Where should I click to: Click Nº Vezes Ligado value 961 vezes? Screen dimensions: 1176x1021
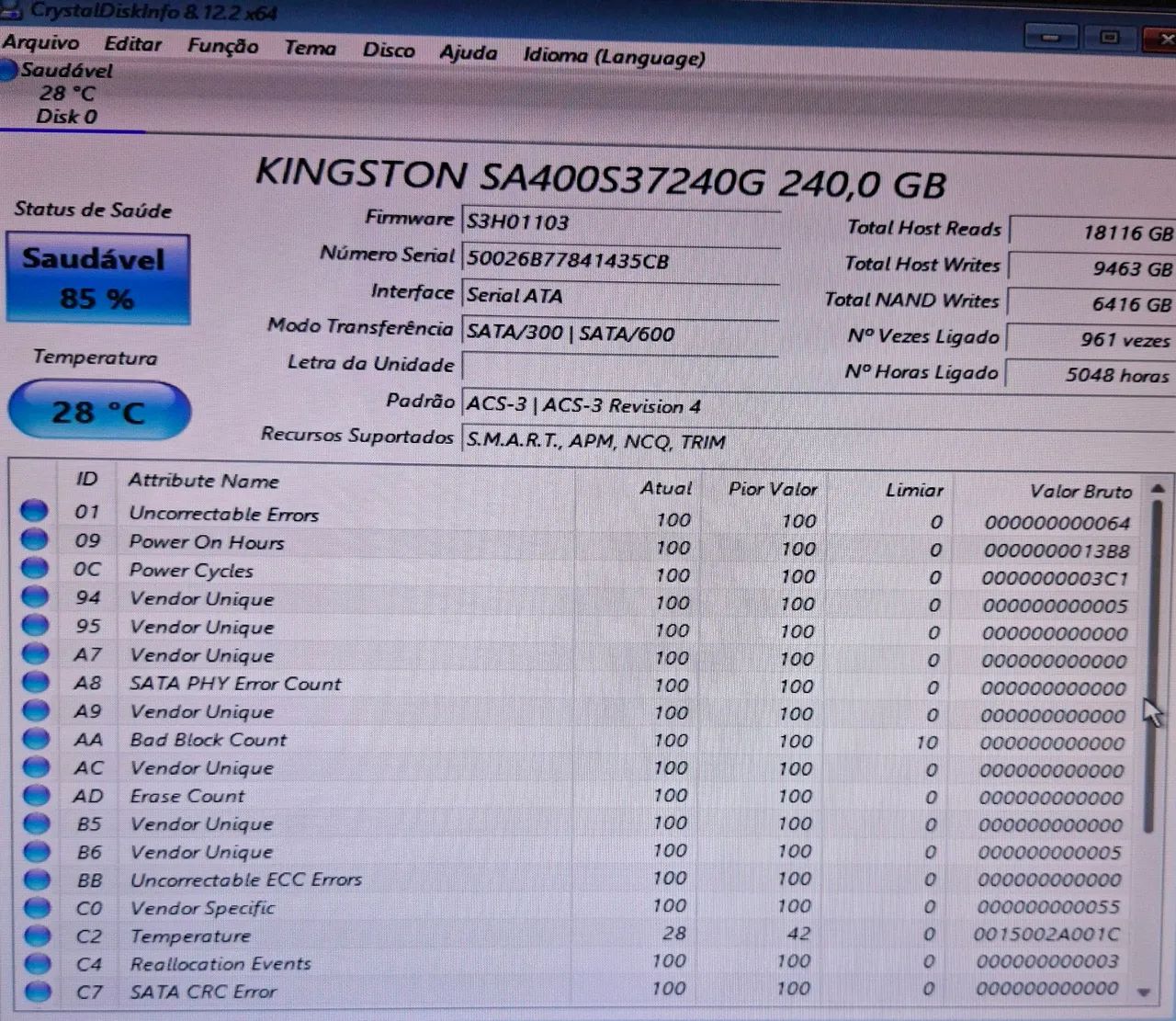point(1091,340)
